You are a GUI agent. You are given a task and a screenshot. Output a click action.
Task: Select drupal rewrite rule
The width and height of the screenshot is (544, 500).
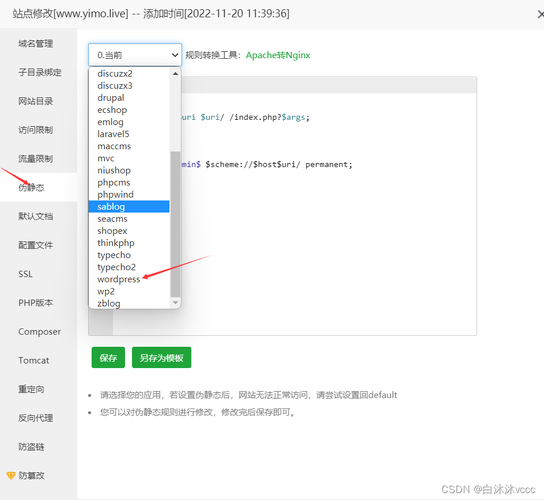tap(129, 98)
